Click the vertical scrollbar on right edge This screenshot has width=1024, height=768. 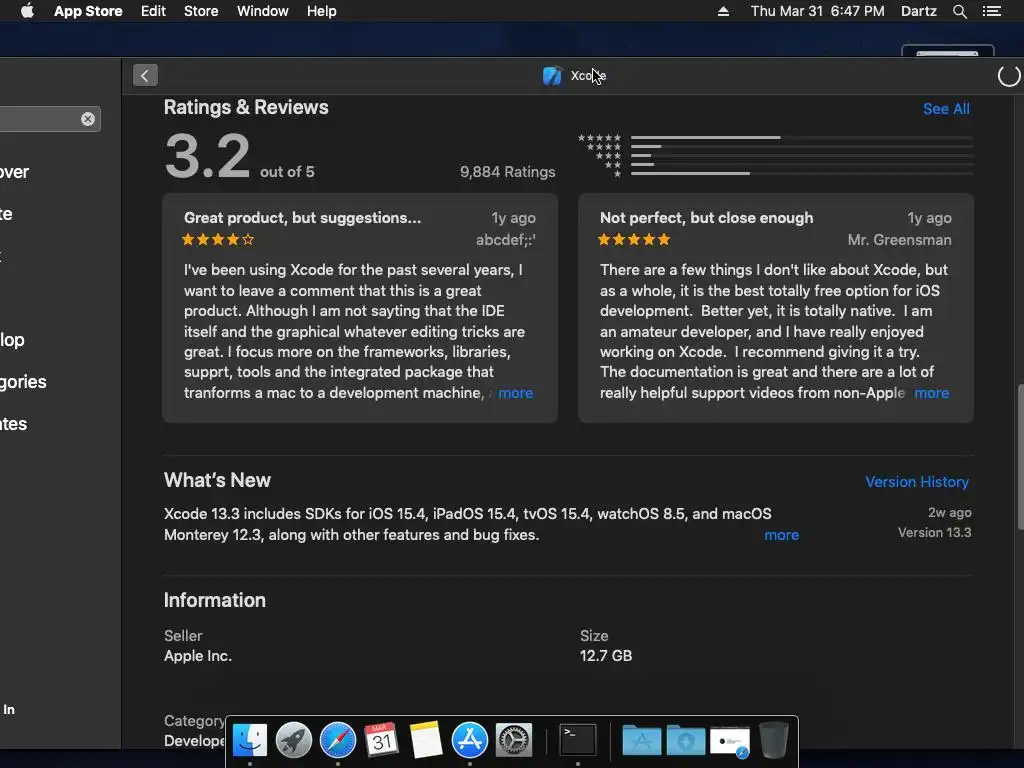[1020, 457]
